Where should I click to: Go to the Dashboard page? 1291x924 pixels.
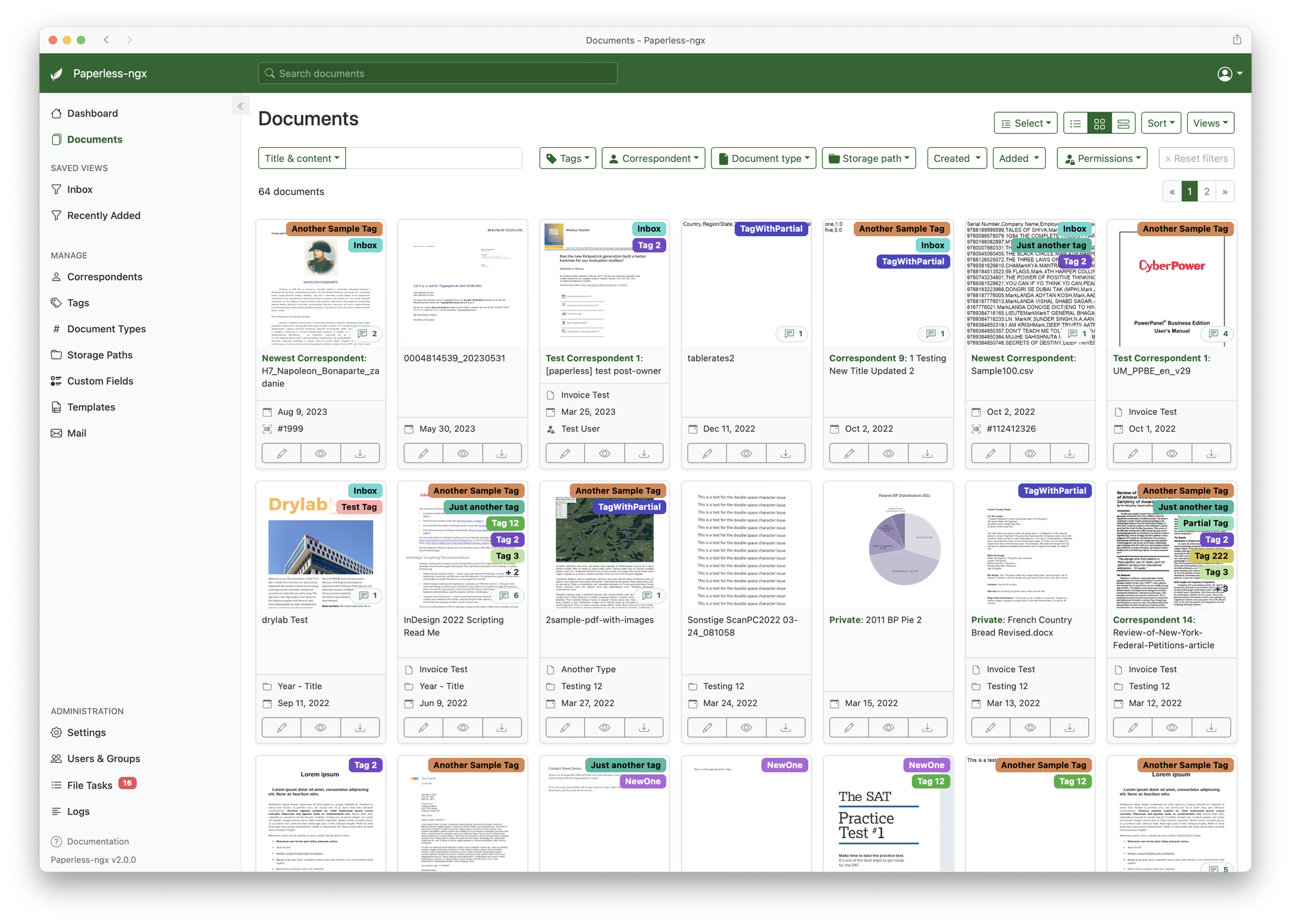(x=92, y=113)
